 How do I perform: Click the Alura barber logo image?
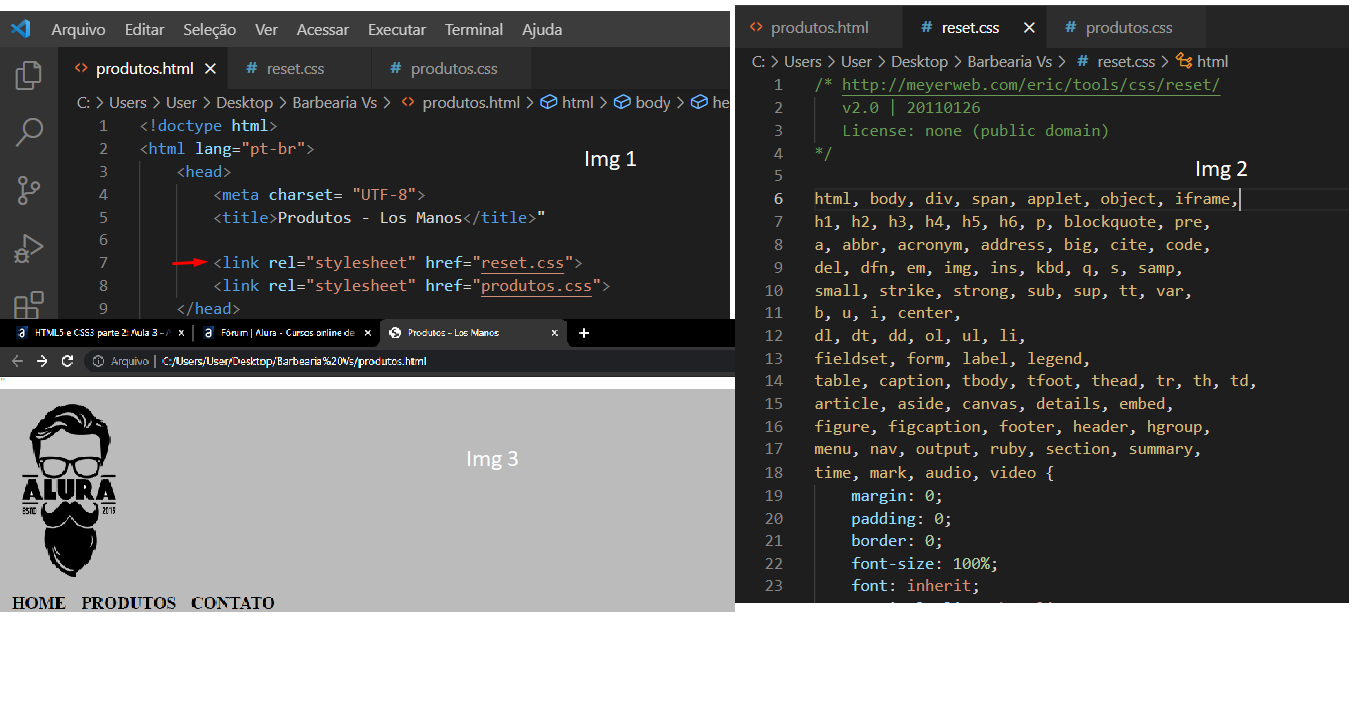tap(69, 490)
